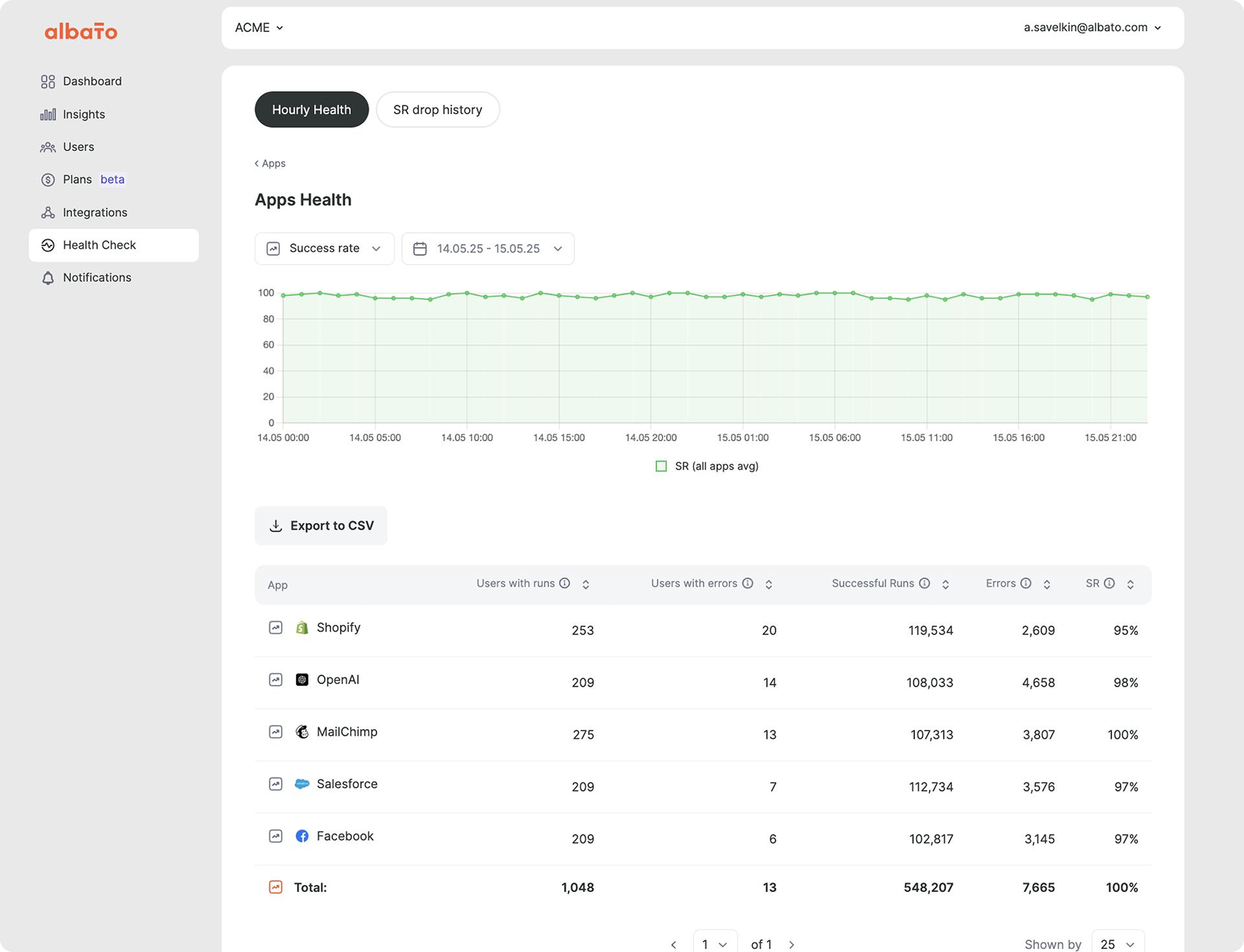Go to the previous table page arrow
The image size is (1244, 952).
coord(674,945)
